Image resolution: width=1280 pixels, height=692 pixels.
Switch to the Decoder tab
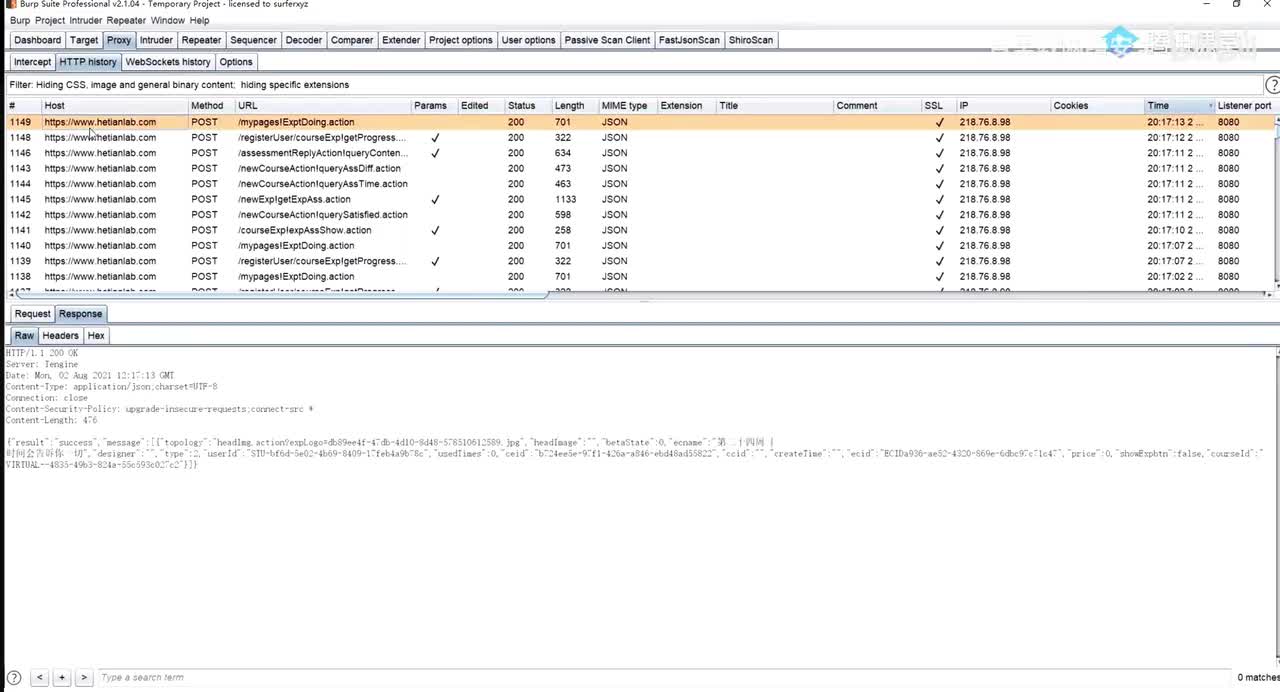(x=304, y=40)
